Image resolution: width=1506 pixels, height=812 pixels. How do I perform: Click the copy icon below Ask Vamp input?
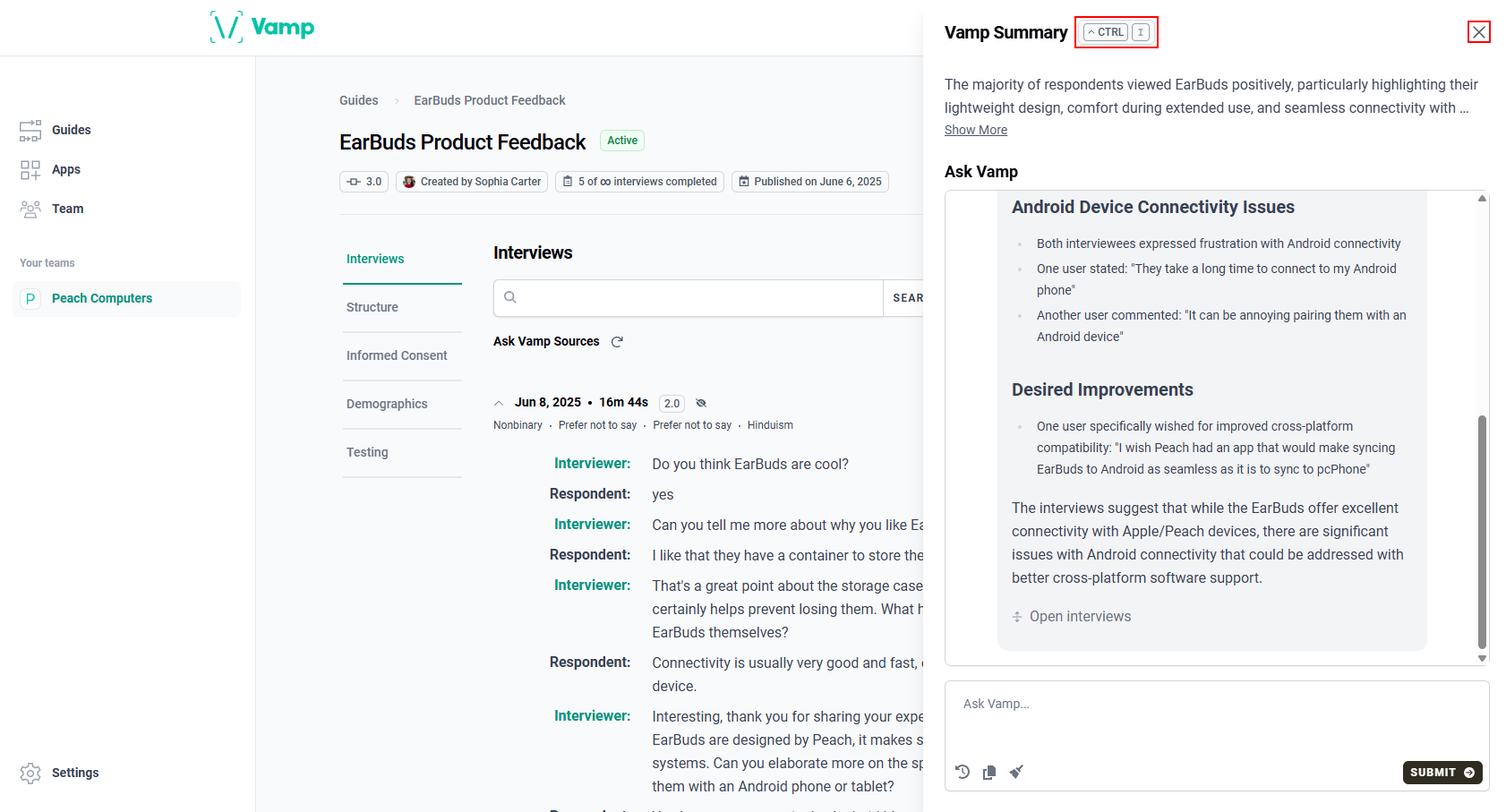(x=989, y=772)
